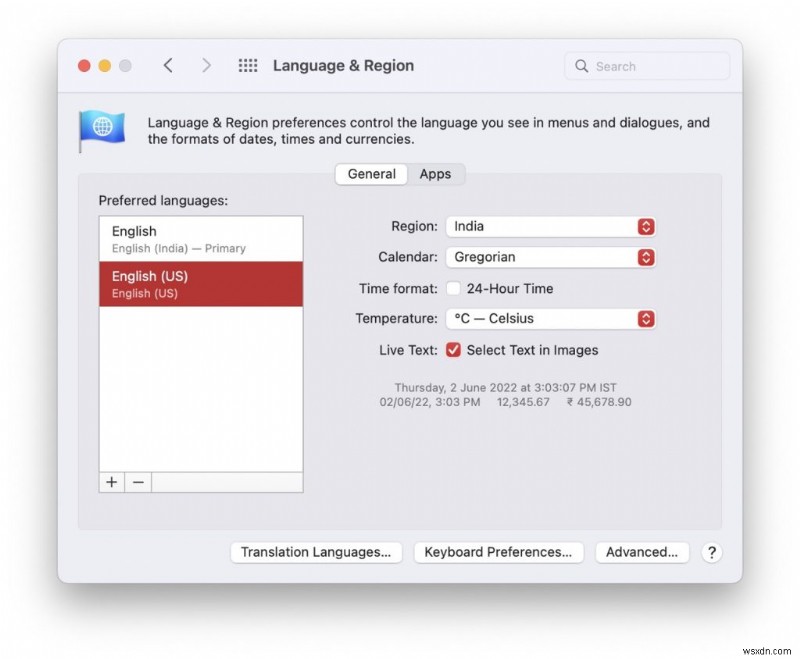
Task: Open the help question mark button
Action: click(x=712, y=552)
